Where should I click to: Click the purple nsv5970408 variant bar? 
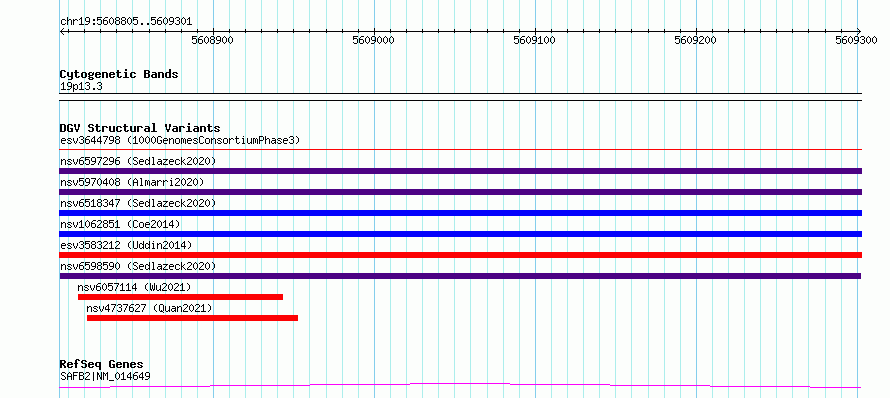click(x=460, y=192)
